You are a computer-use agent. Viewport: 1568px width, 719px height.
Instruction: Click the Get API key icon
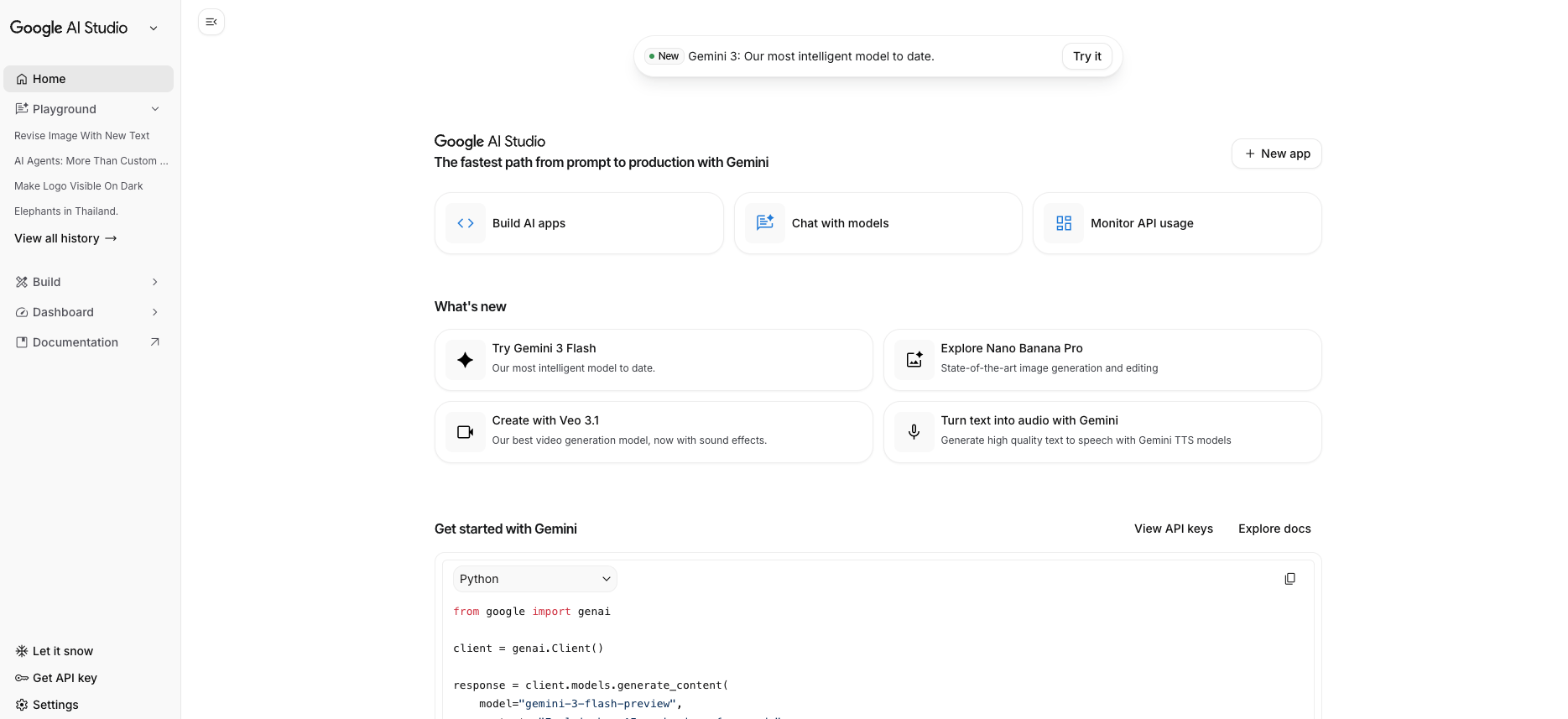(x=22, y=678)
